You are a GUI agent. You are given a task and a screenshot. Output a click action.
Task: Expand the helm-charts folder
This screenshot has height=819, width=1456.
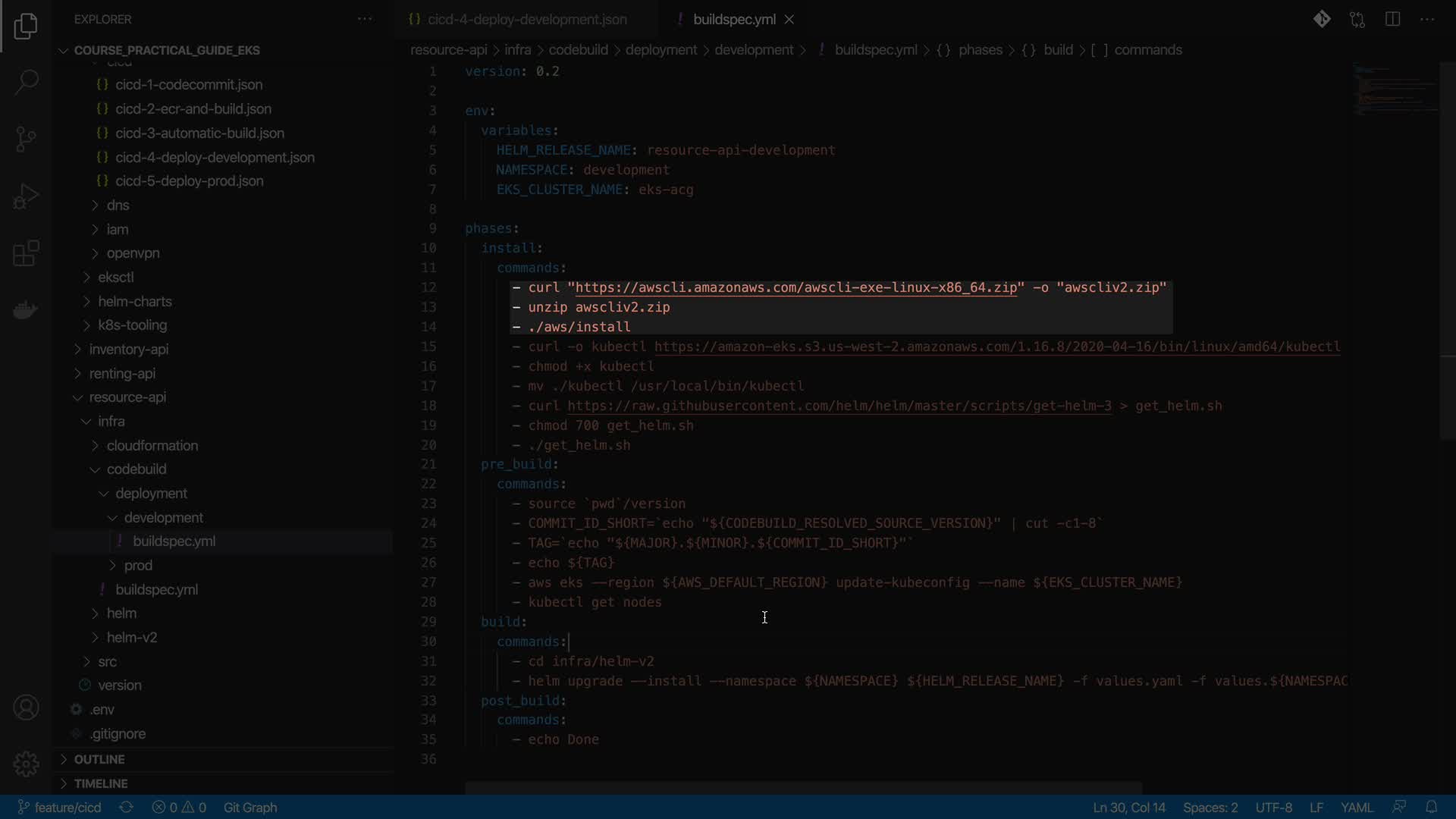pos(134,301)
